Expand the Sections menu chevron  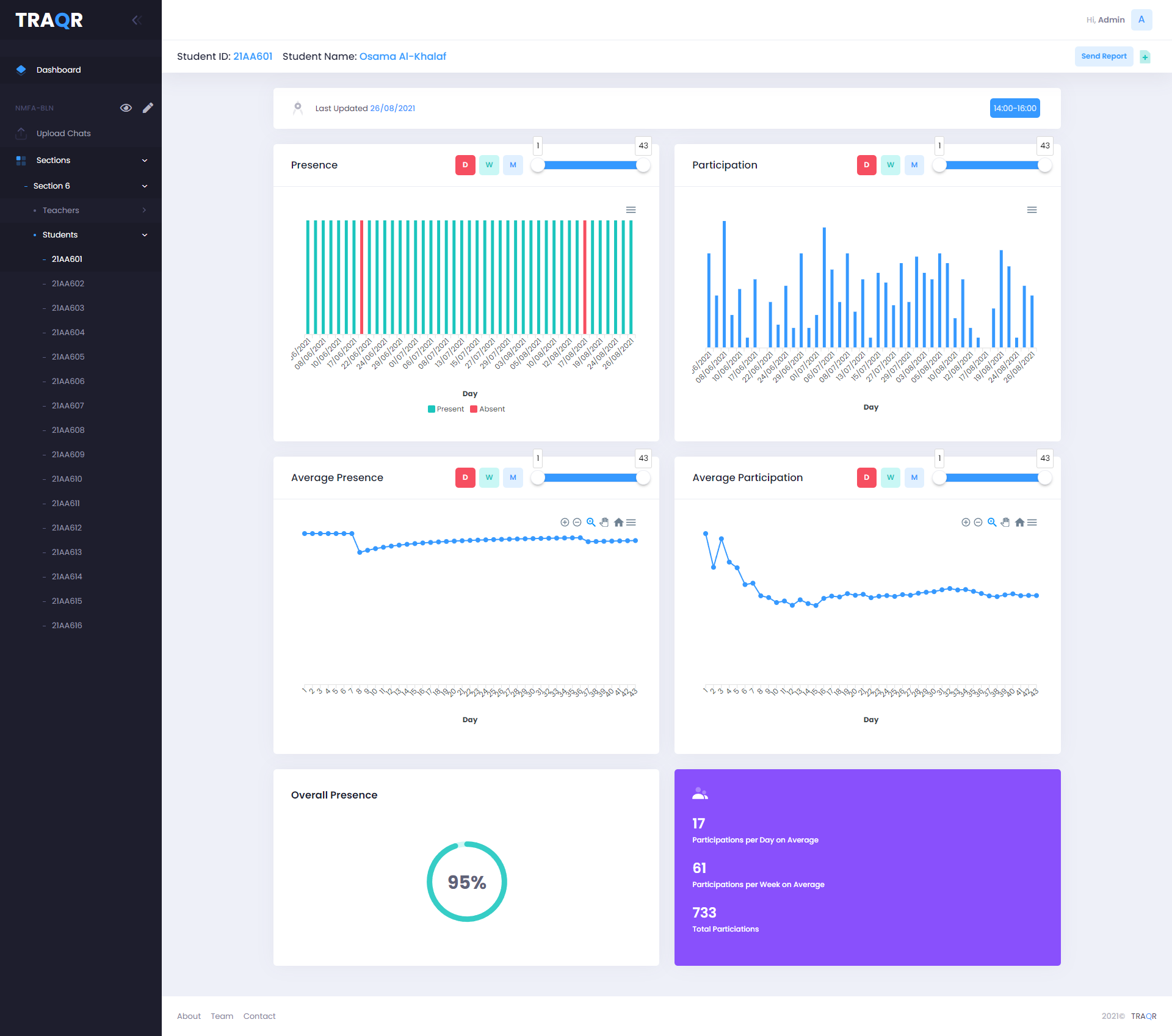[145, 161]
